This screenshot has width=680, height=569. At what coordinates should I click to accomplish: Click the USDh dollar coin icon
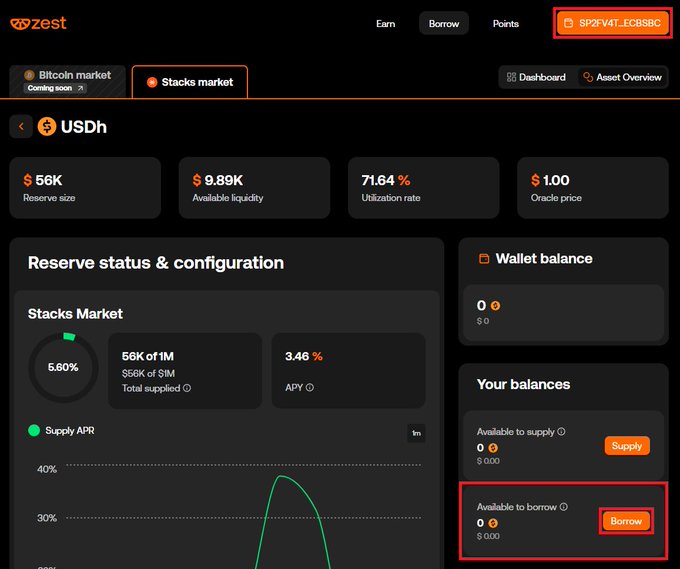click(47, 127)
